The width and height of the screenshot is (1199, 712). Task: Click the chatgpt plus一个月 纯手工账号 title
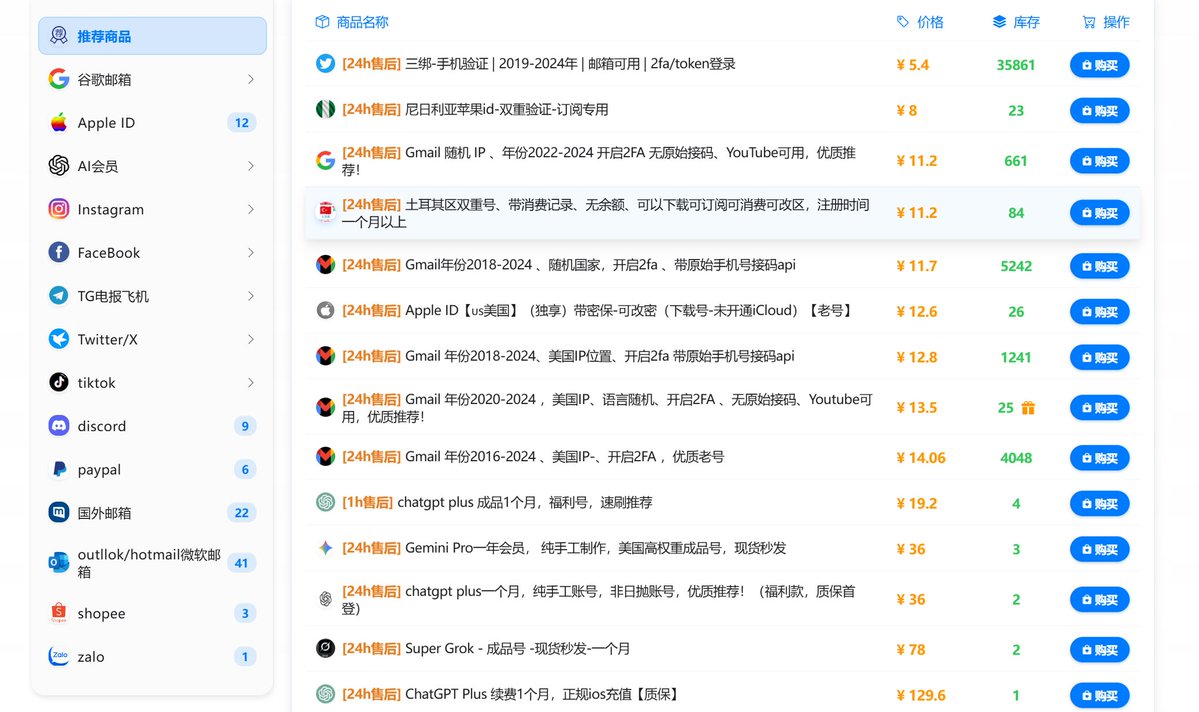599,600
